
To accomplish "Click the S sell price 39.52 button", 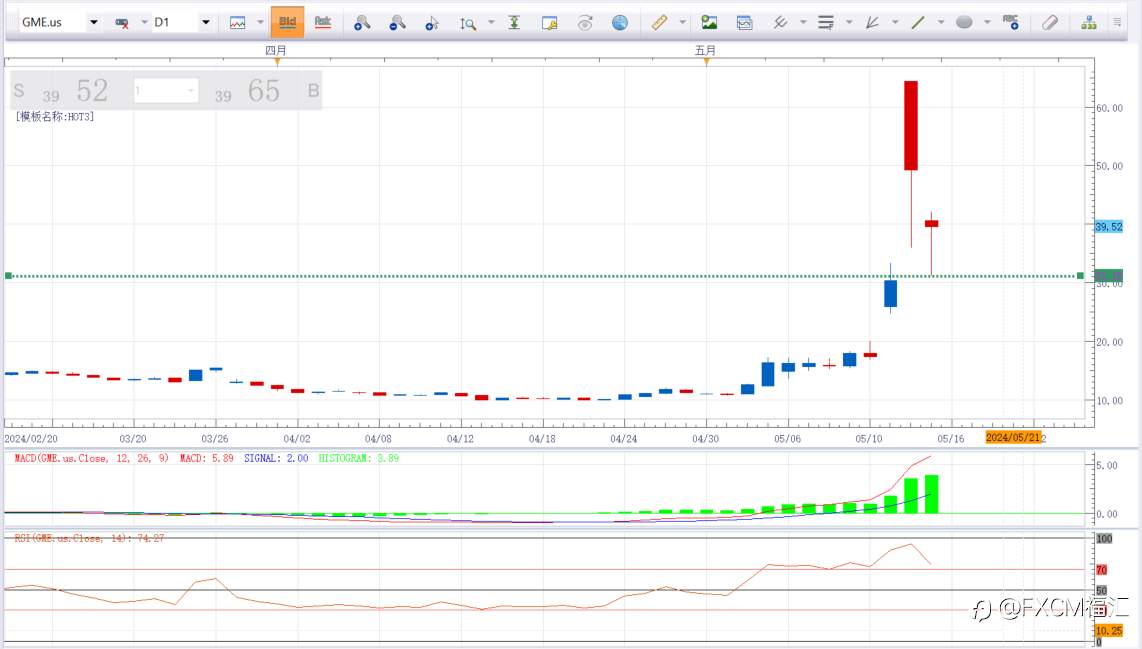I will (62, 91).
